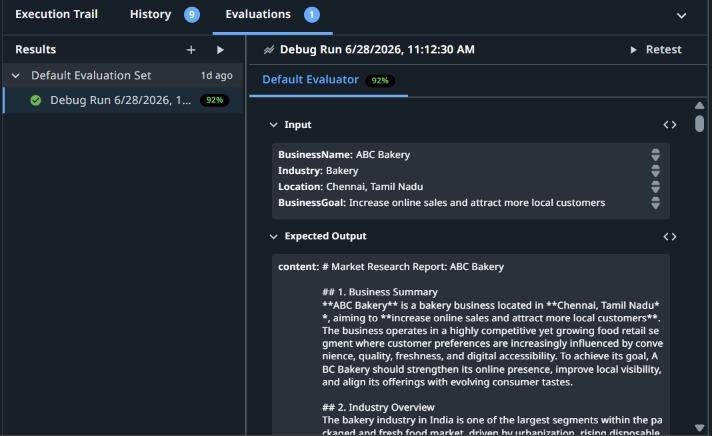Click the scrollbar up arrow
712x436 pixels.
click(699, 105)
